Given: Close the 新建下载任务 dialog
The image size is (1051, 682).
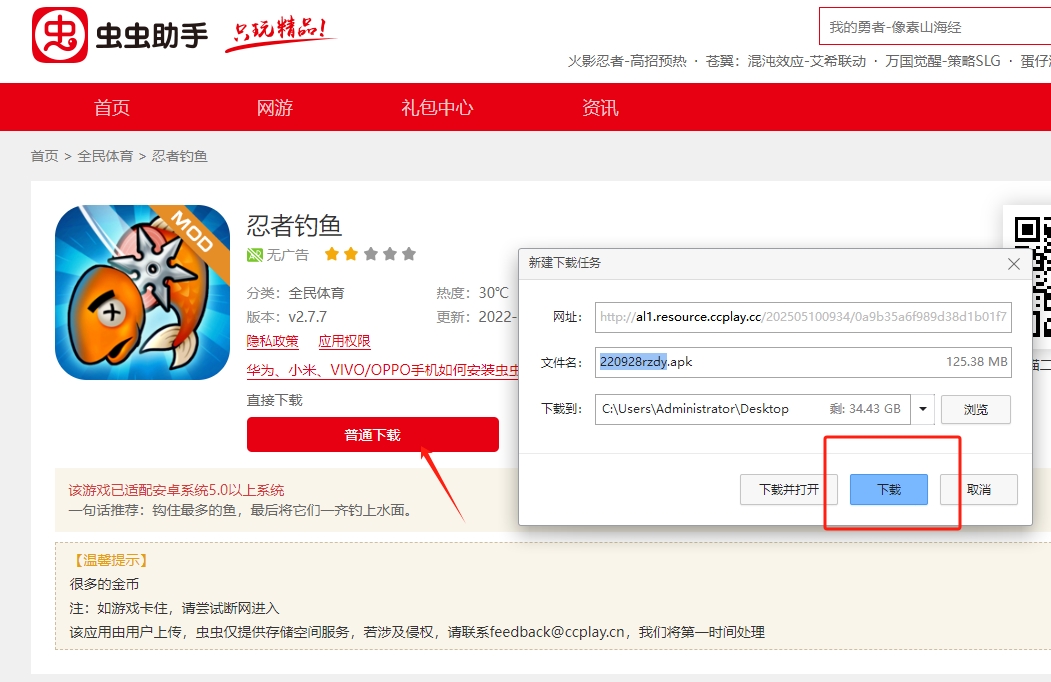Looking at the screenshot, I should pyautogui.click(x=1013, y=264).
